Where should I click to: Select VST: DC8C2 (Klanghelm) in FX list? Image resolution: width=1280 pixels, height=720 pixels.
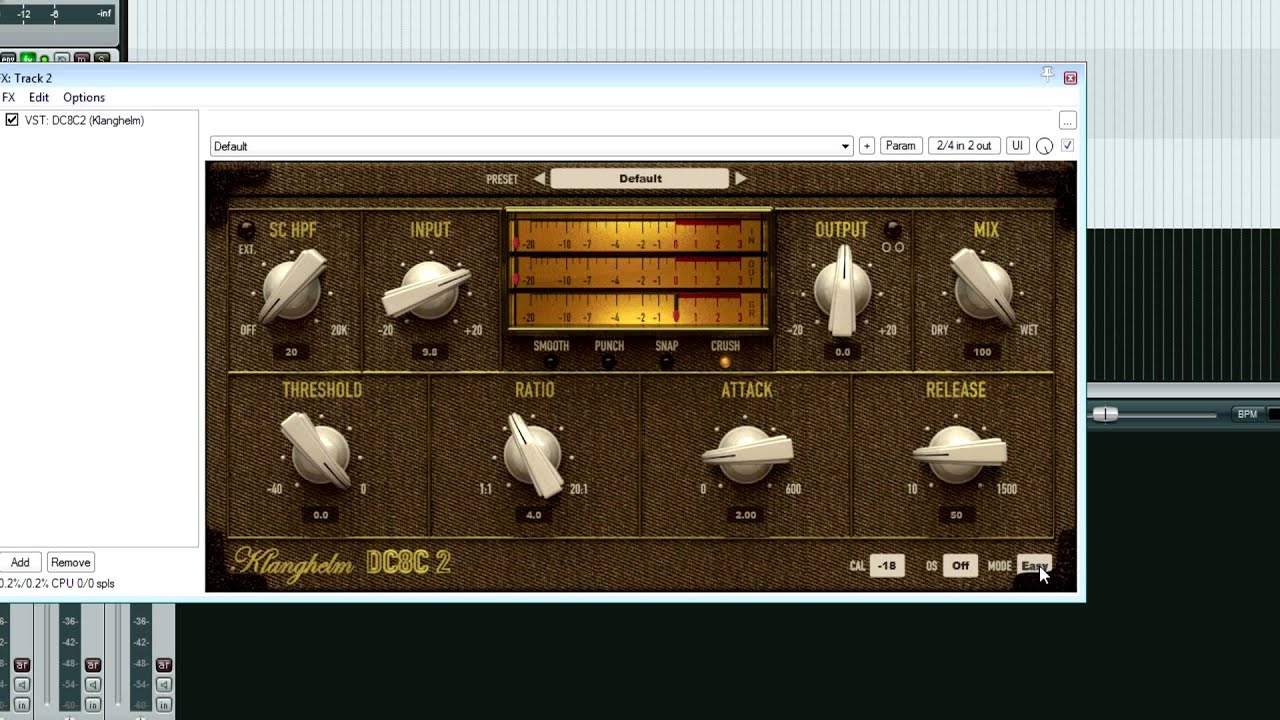click(85, 120)
